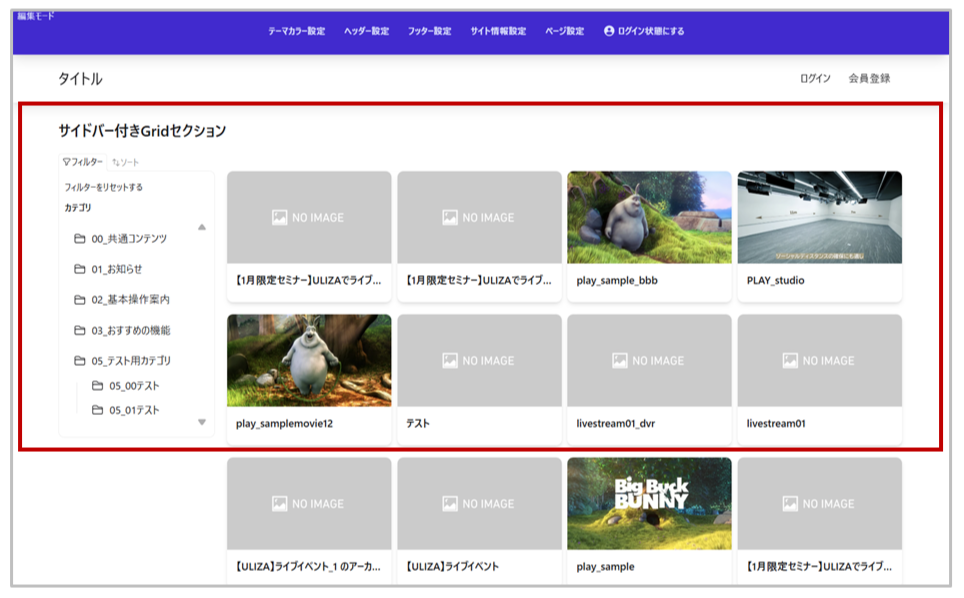Click the folder icon beside 00_共通コンテンツ
Image resolution: width=964 pixels, height=598 pixels.
(x=80, y=239)
